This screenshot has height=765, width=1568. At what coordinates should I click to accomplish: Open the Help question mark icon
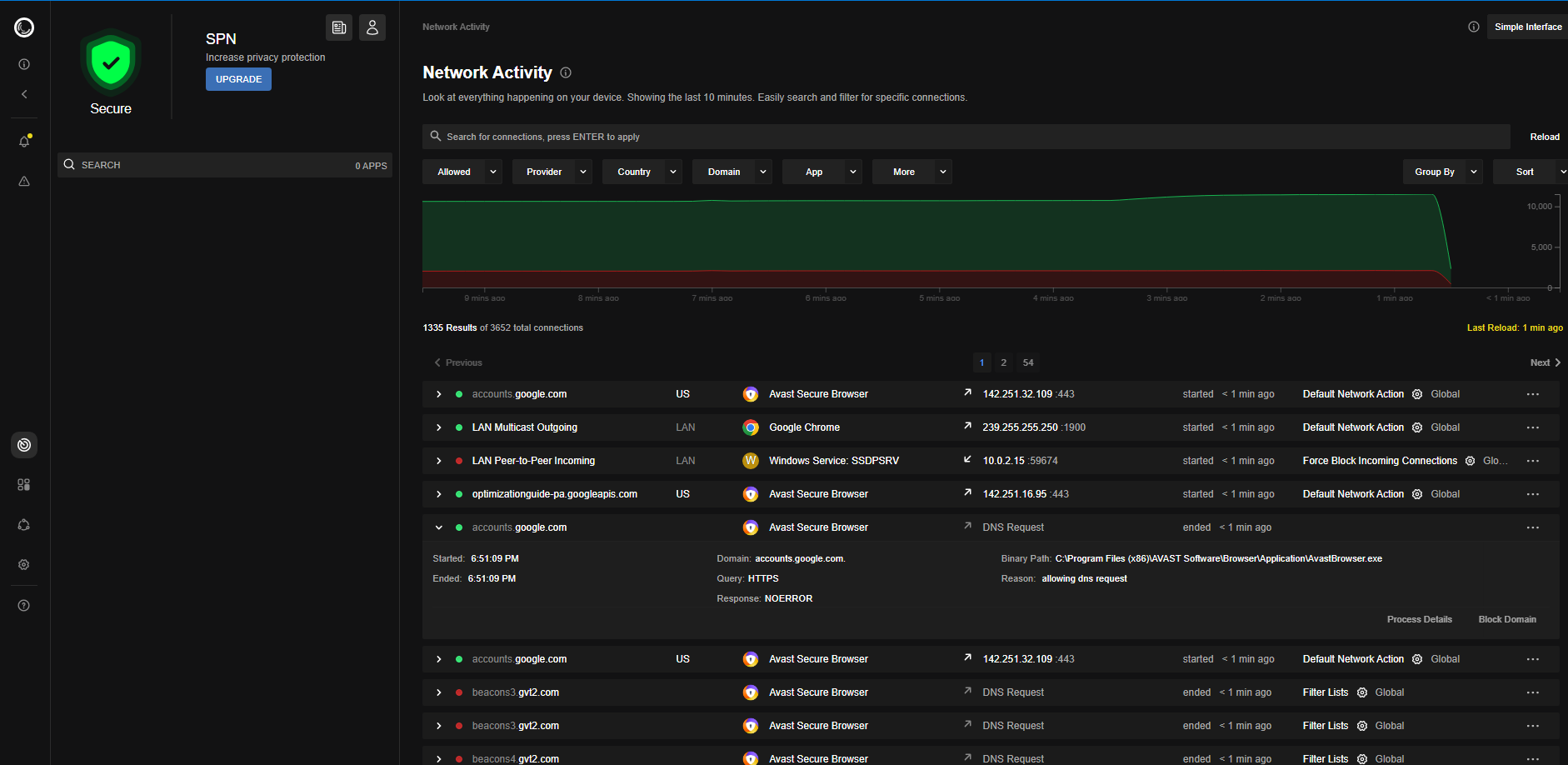(x=24, y=606)
